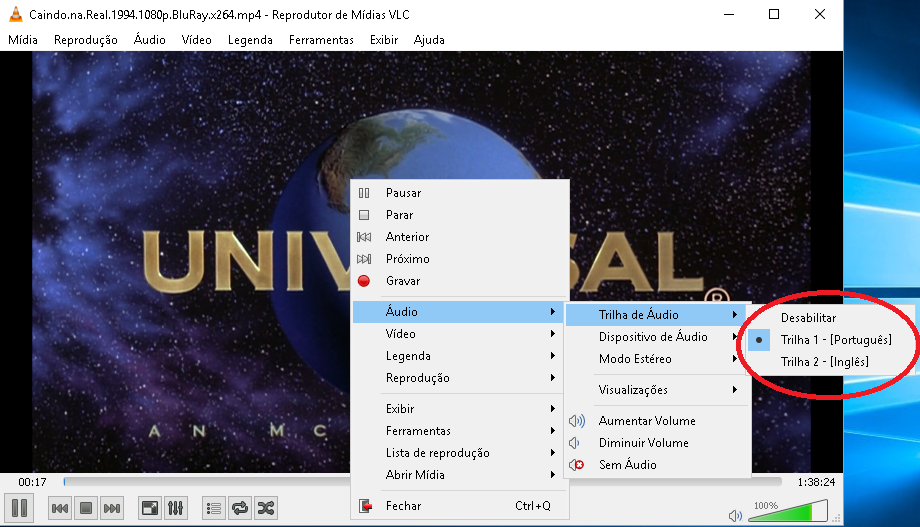This screenshot has width=920, height=527.
Task: Choose Parar in the context menu
Action: pos(460,215)
